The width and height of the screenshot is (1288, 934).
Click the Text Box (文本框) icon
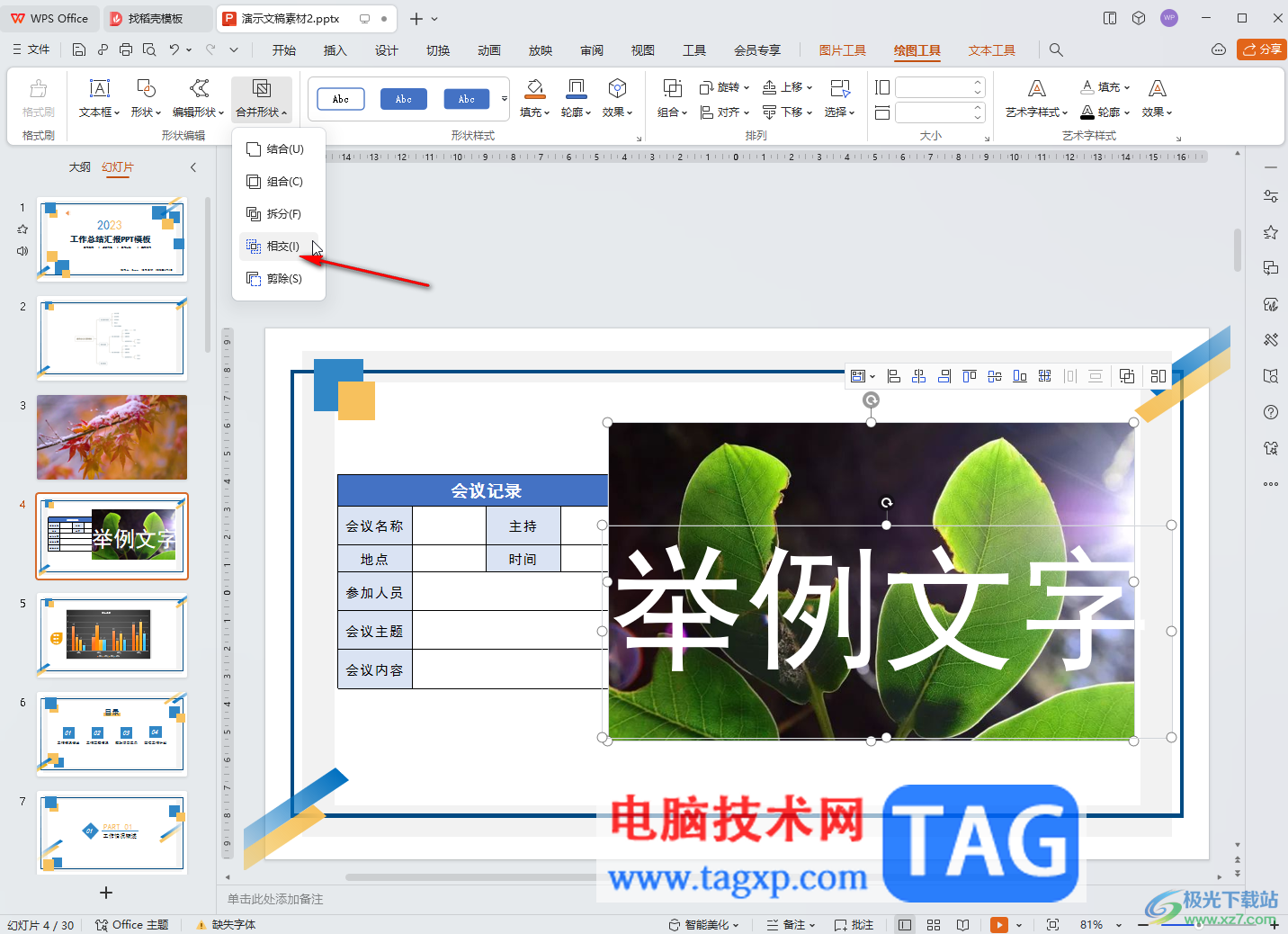point(100,88)
